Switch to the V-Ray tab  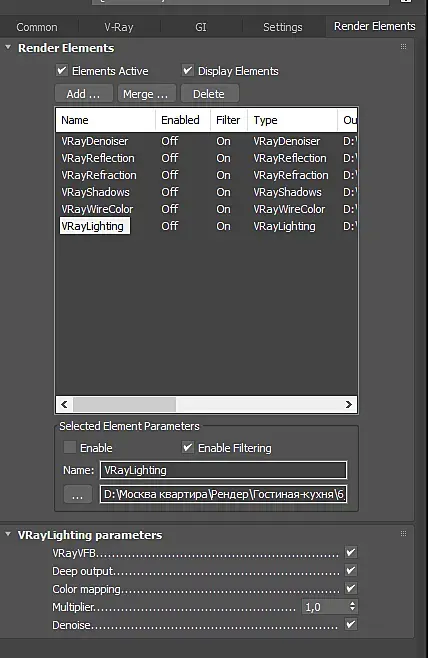[x=119, y=27]
